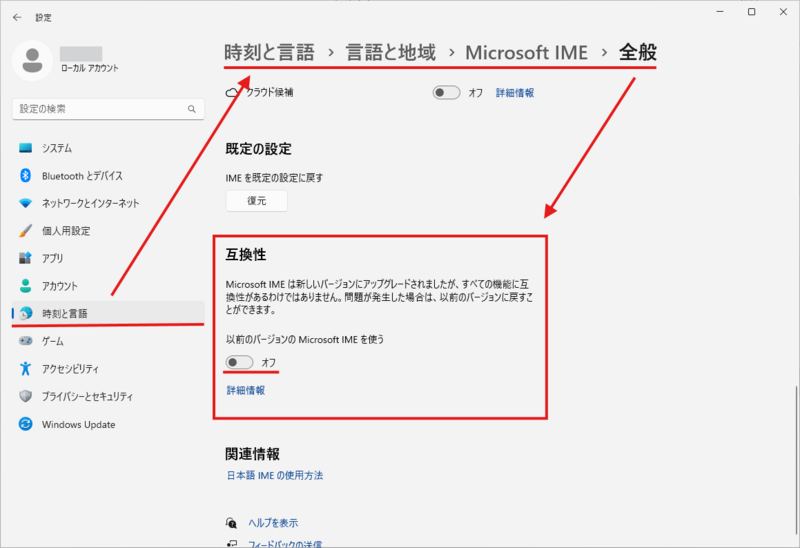This screenshot has width=800, height=548.
Task: Click the 関連情報 heading
Action: (x=253, y=454)
